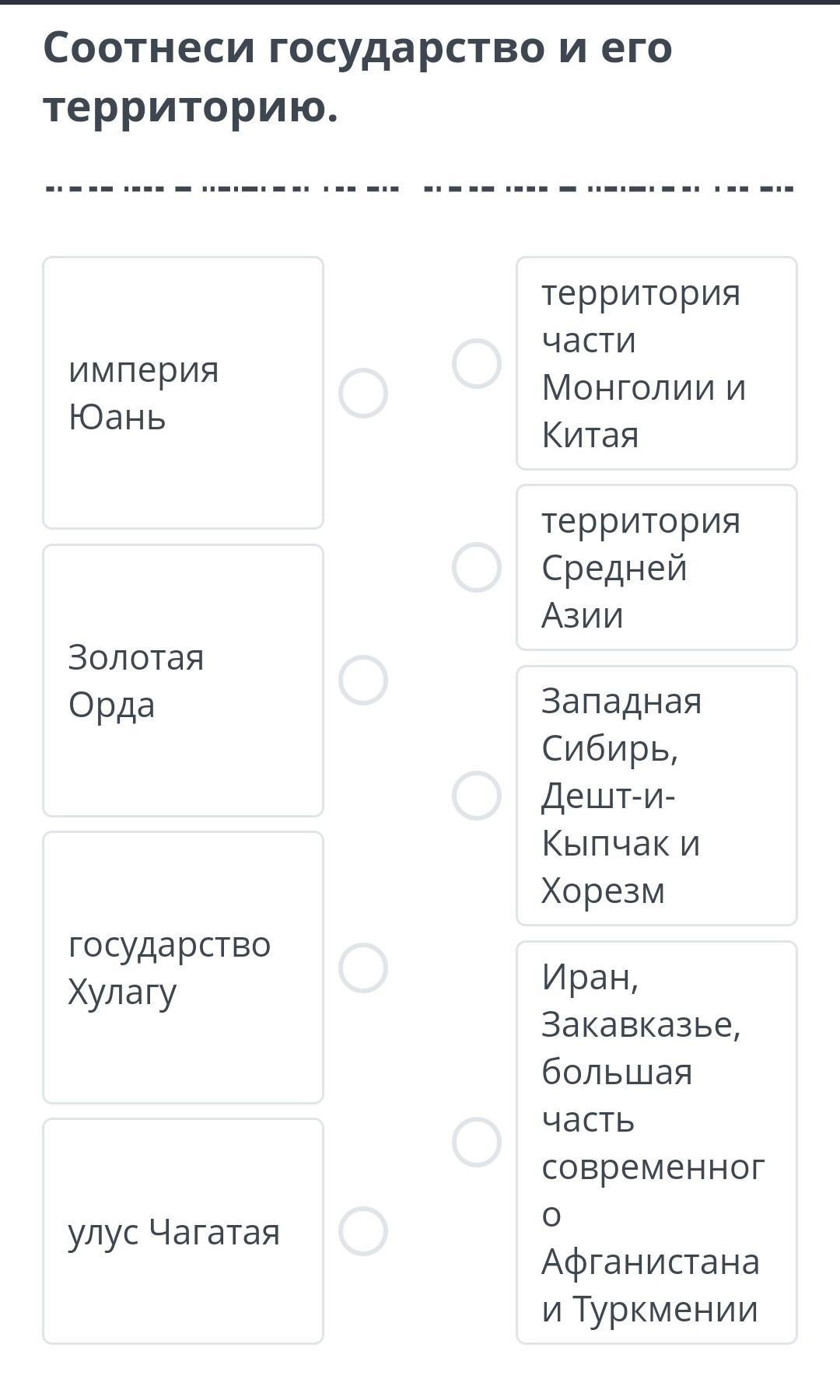Select circle beside Западная Сибирь, Дешт-и-Кыпчак и Хорезм
The height and width of the screenshot is (1400, 840).
(476, 795)
